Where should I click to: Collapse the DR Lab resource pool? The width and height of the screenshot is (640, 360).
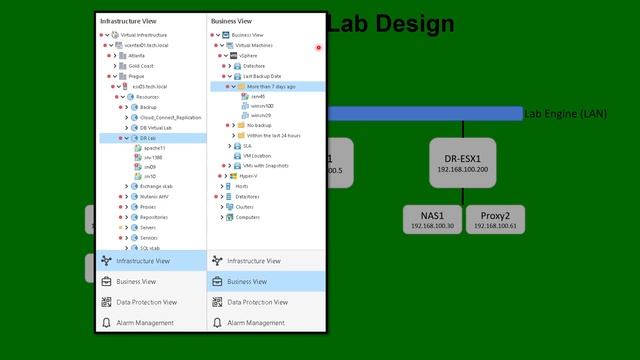coord(127,138)
